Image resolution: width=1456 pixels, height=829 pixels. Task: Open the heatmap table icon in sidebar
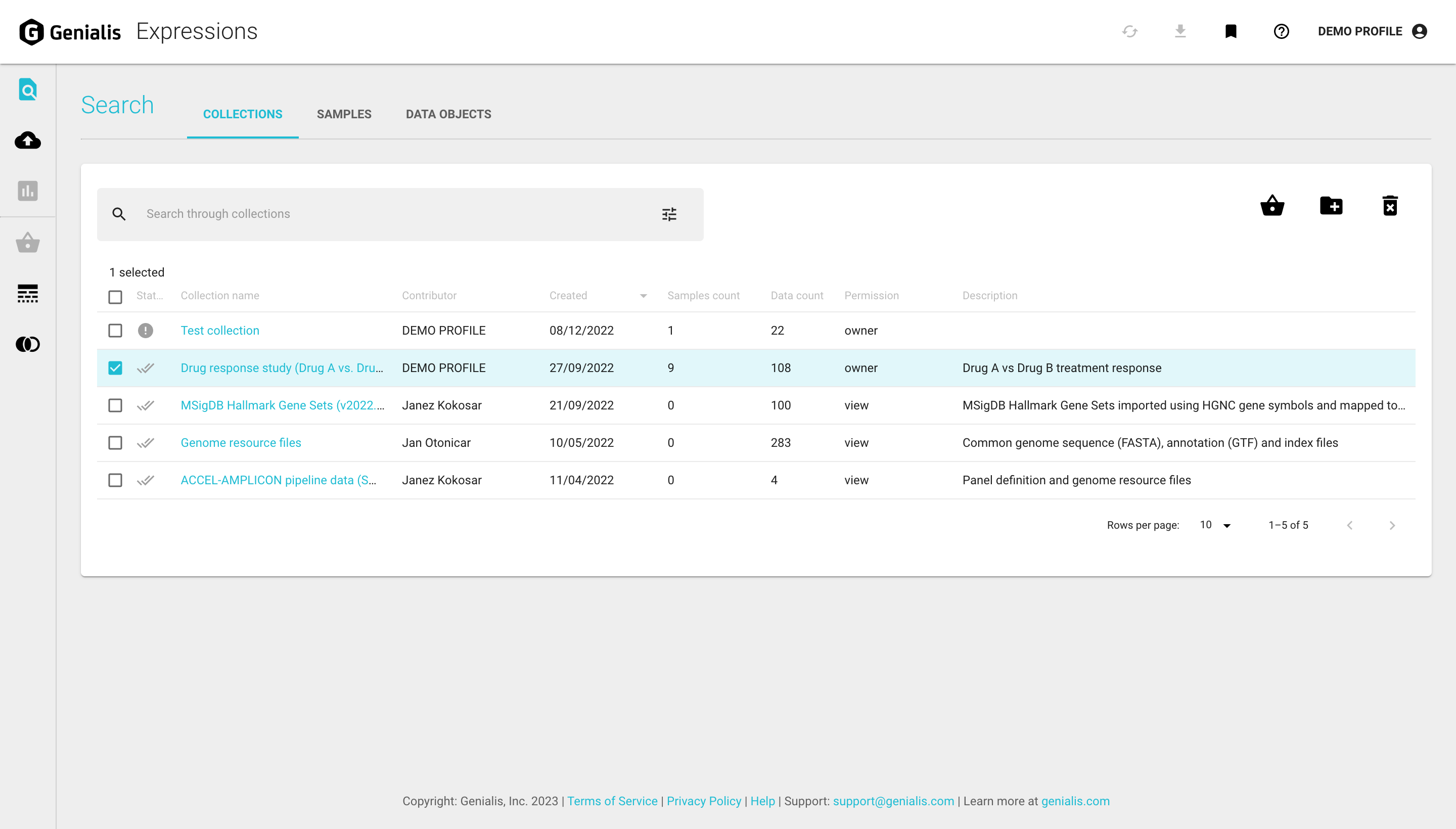coord(27,294)
